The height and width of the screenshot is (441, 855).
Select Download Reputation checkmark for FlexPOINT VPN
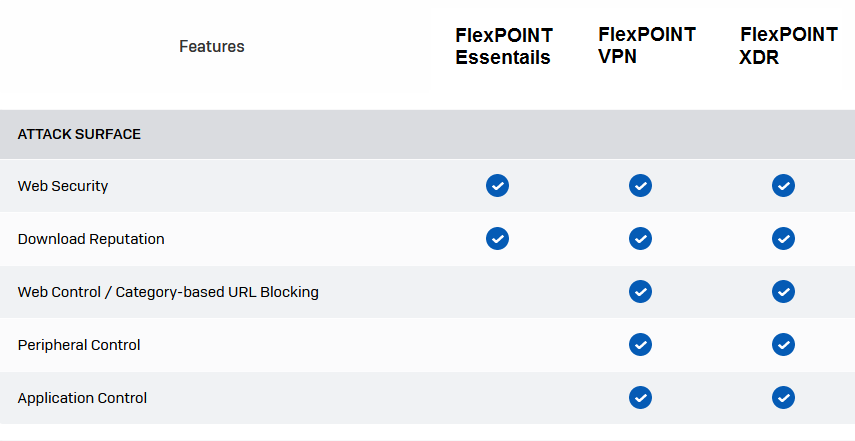640,239
